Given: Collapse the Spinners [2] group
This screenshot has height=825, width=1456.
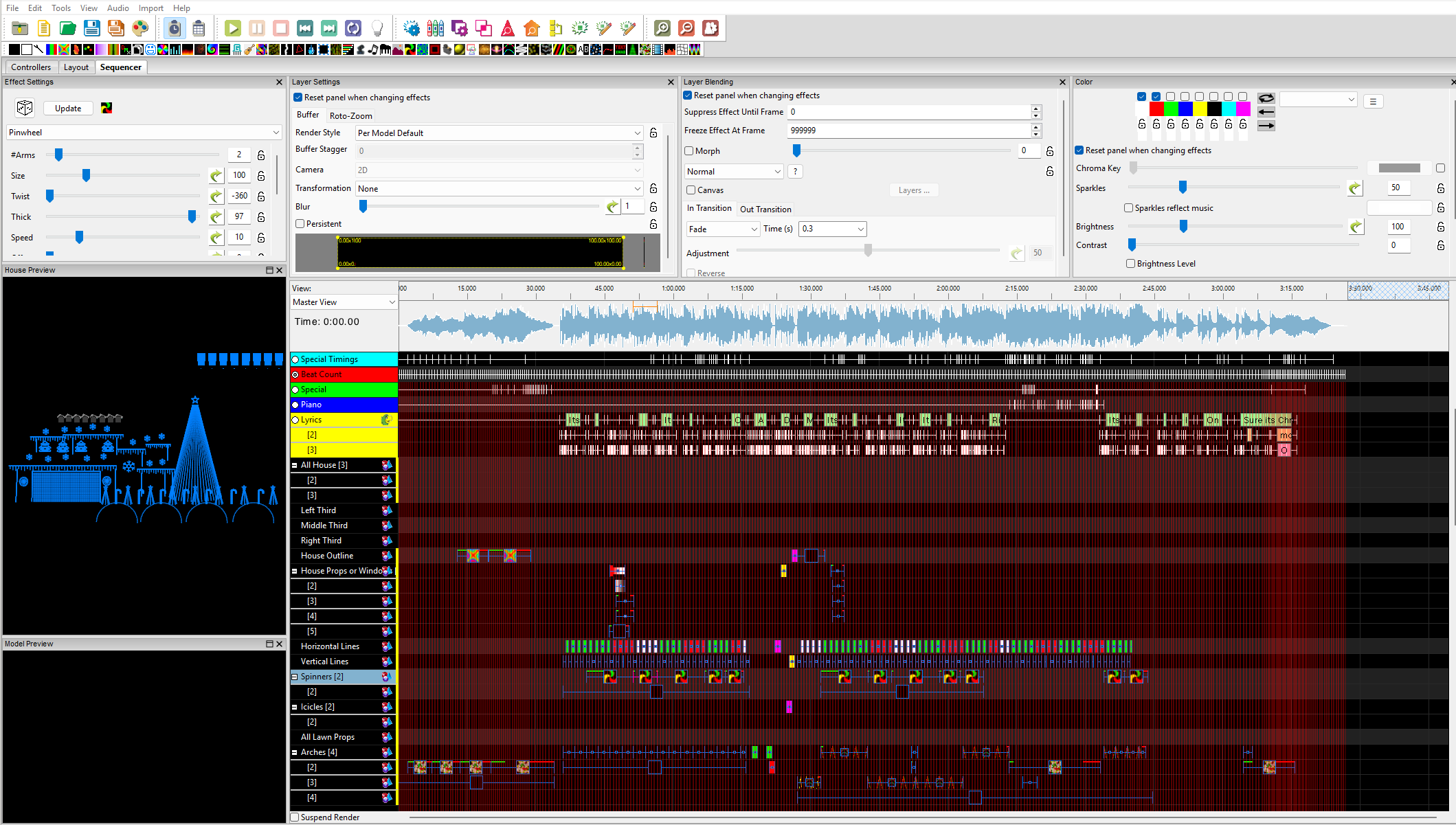Looking at the screenshot, I should pos(295,677).
